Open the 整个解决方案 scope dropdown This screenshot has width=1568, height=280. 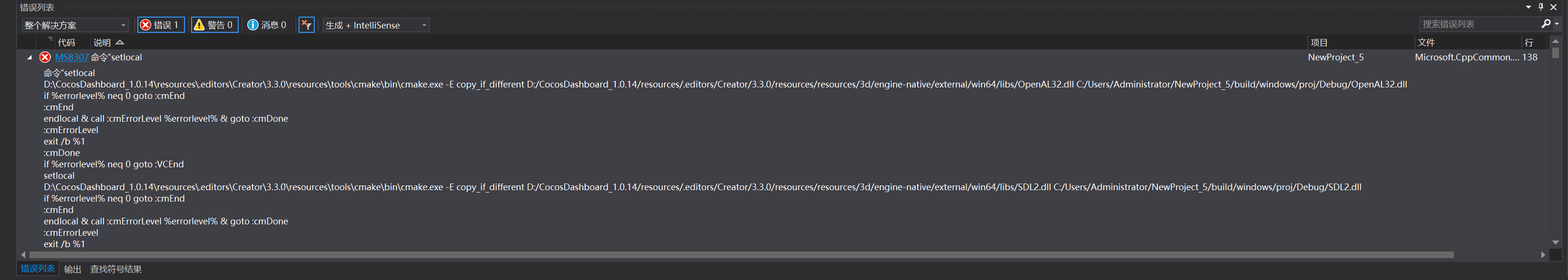click(x=75, y=25)
